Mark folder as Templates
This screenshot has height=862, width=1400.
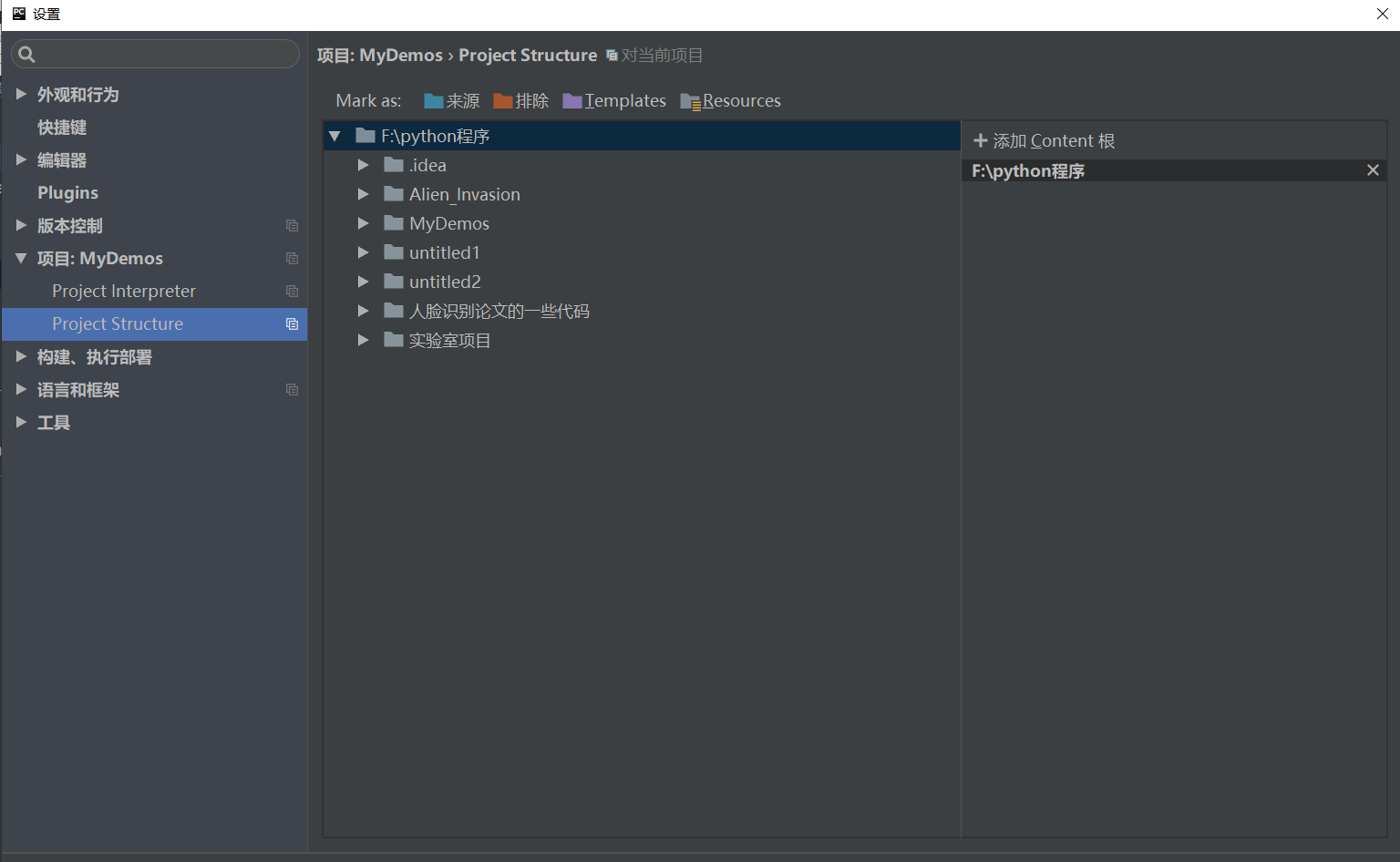pos(614,100)
